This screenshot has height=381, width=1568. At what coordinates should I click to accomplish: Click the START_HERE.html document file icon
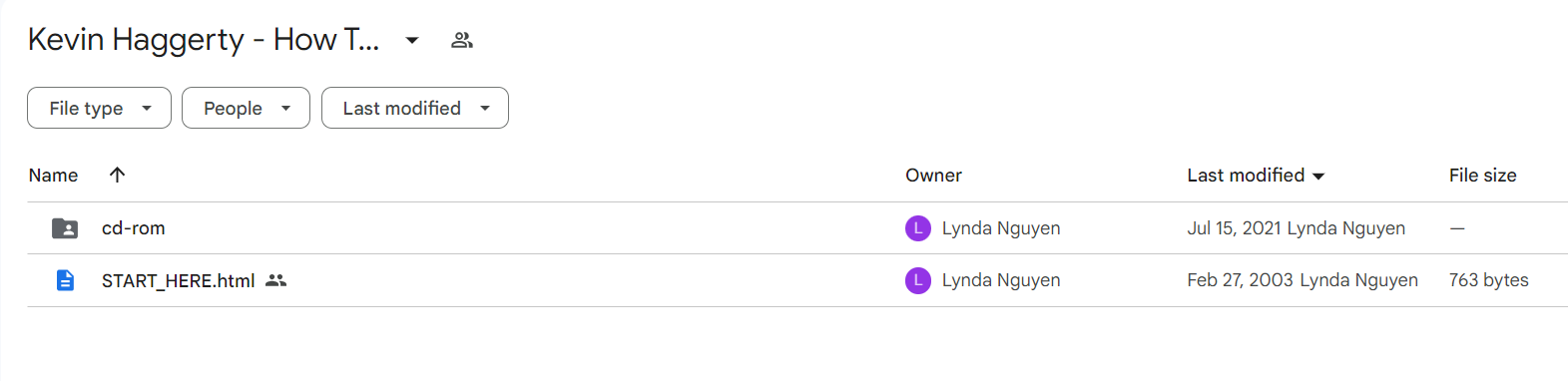[65, 280]
